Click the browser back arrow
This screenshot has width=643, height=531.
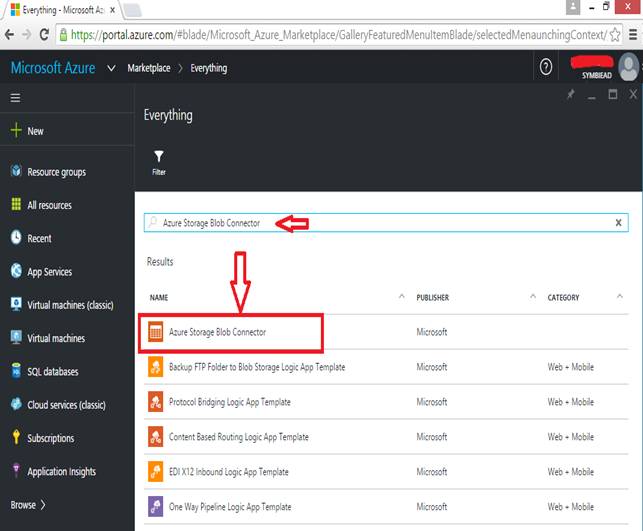tap(9, 34)
